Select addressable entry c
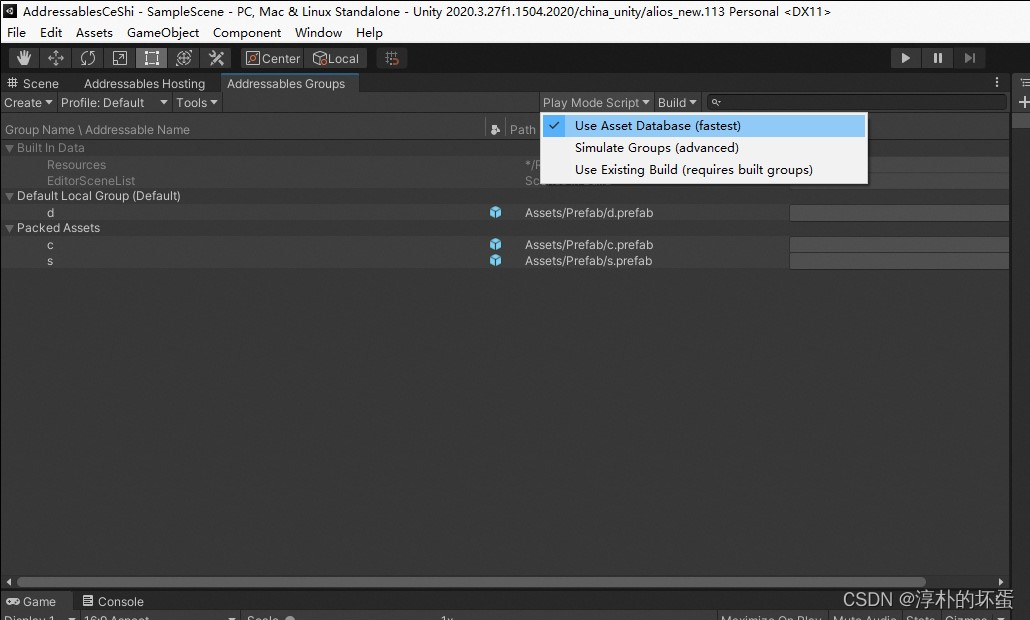 point(50,245)
